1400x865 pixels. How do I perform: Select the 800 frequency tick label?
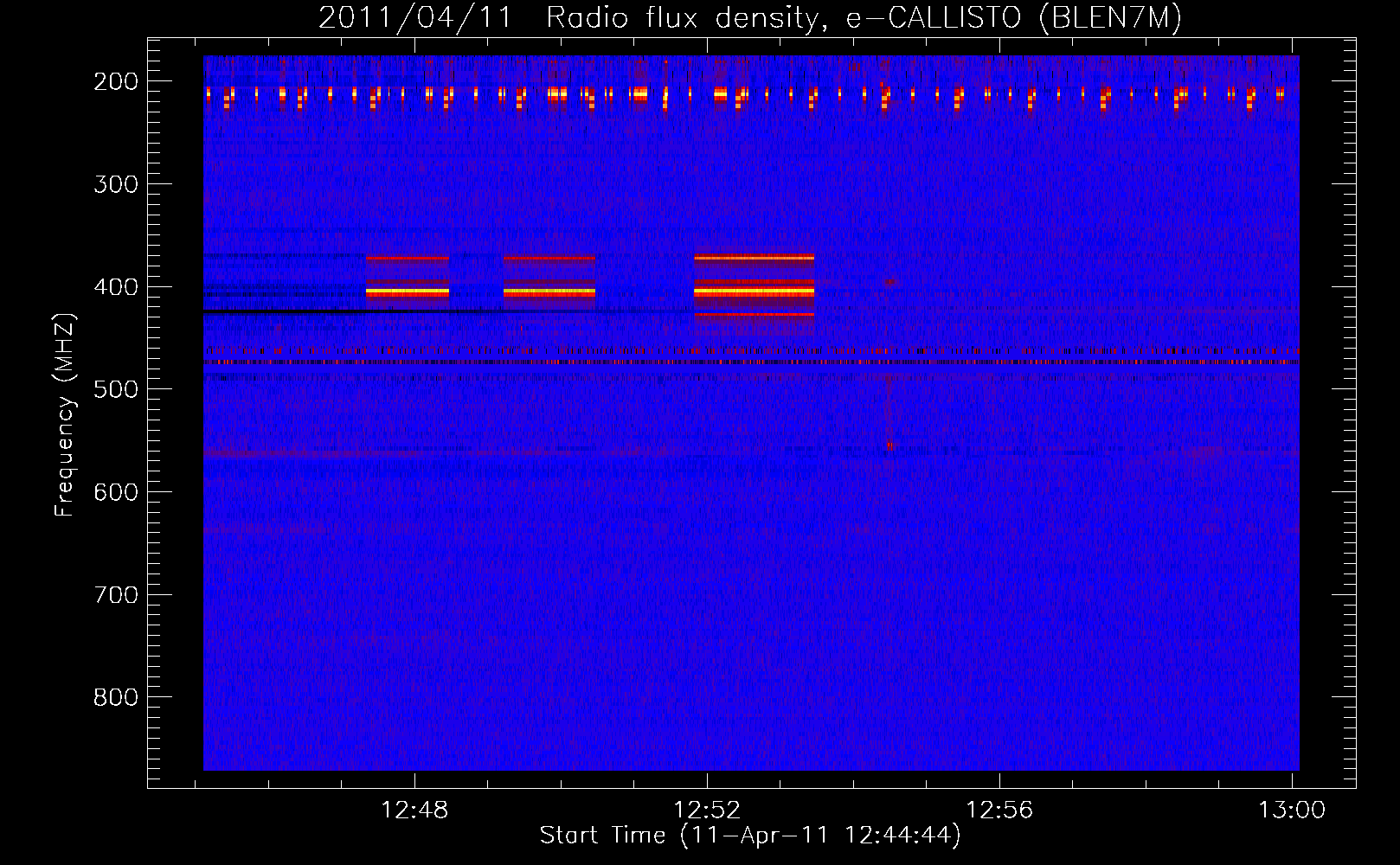coord(116,697)
